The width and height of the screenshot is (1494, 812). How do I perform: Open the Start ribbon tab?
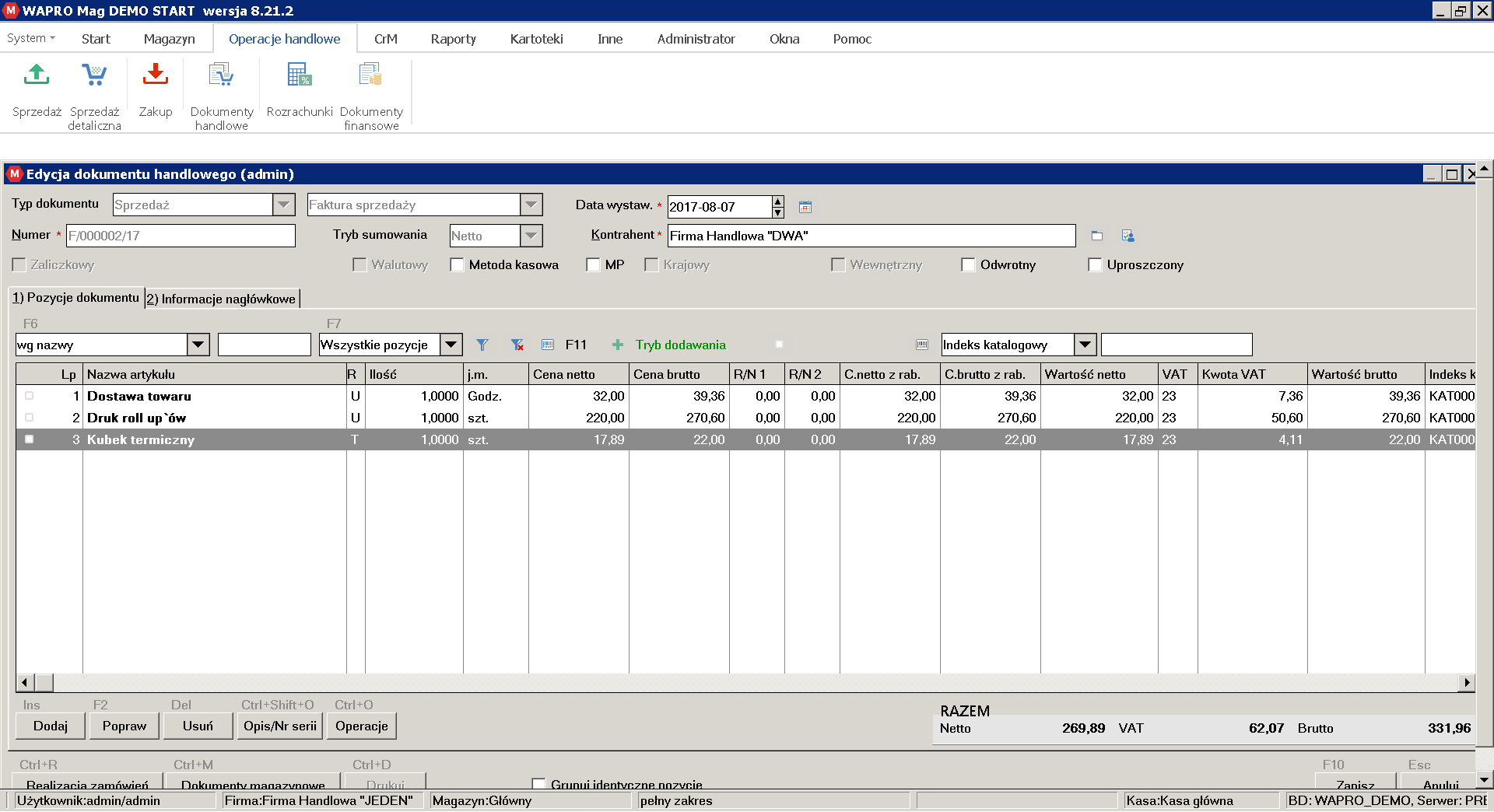tap(96, 39)
